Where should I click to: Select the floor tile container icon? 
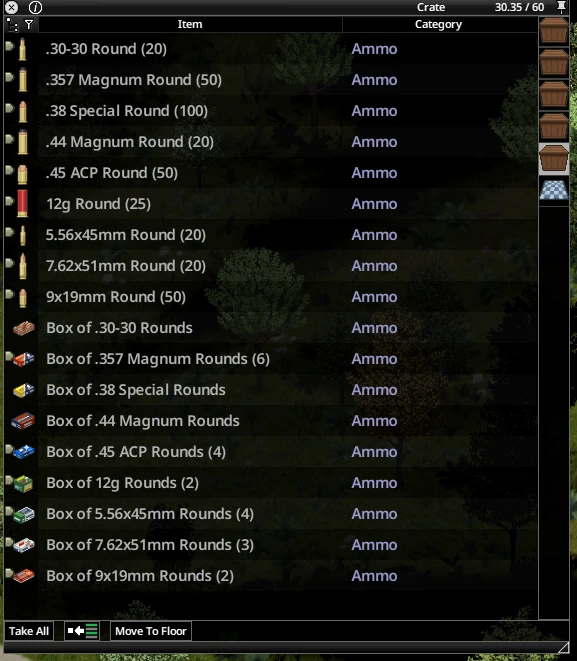554,189
